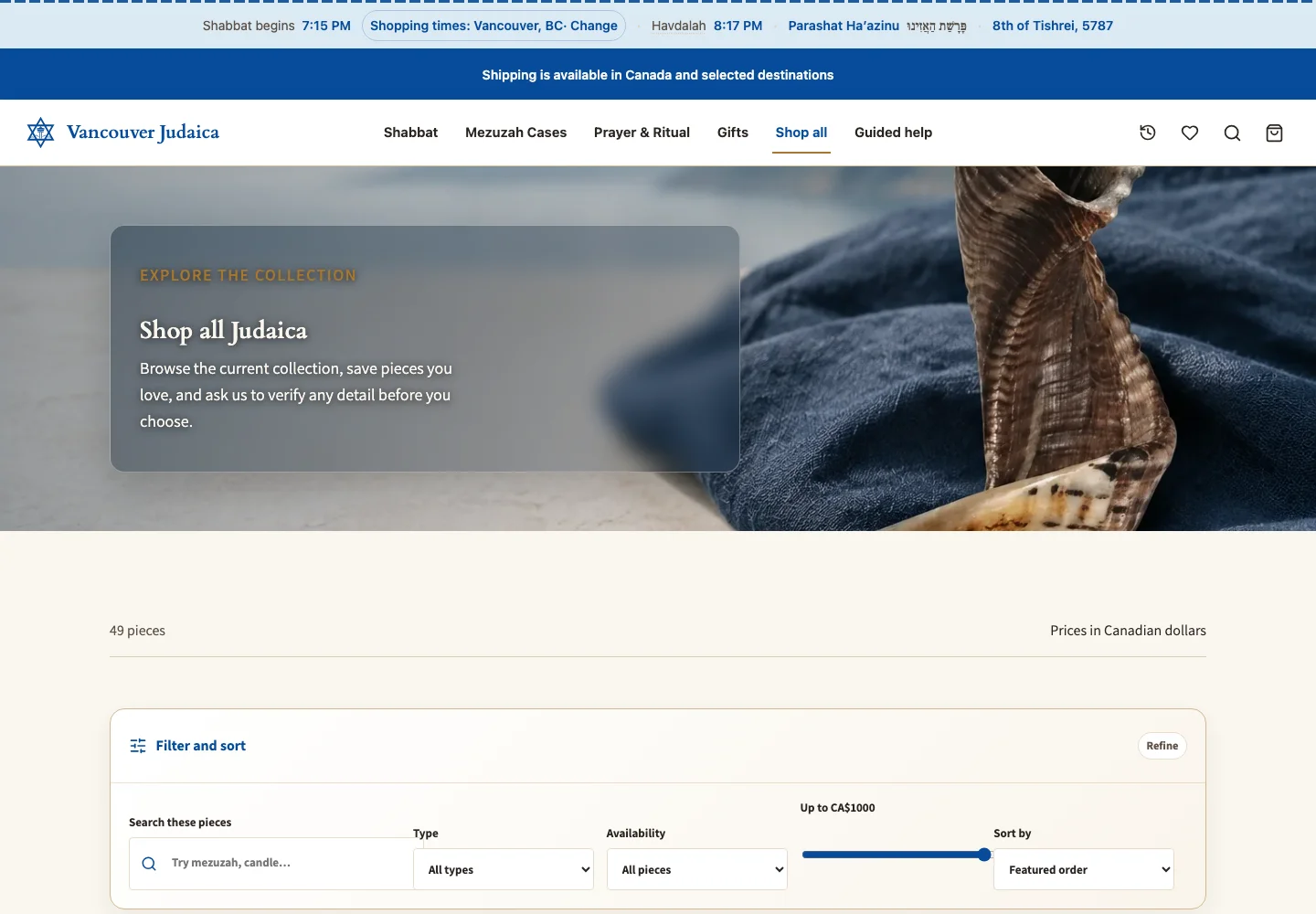Click the magnifier in the search field
The width and height of the screenshot is (1316, 914).
coord(149,864)
